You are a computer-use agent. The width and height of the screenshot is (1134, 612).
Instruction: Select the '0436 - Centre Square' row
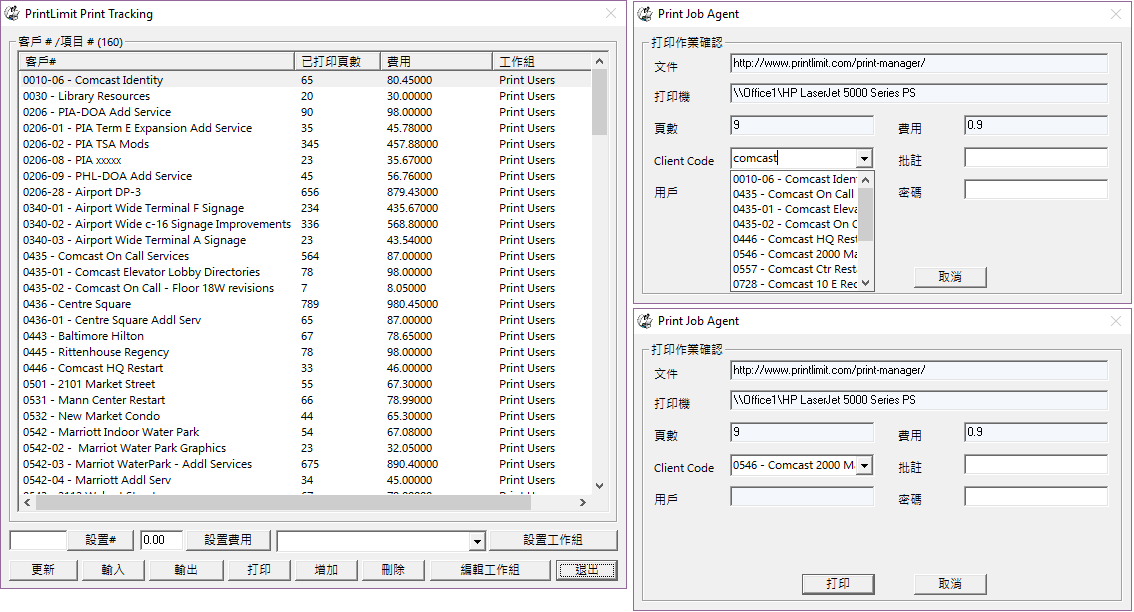tap(305, 304)
